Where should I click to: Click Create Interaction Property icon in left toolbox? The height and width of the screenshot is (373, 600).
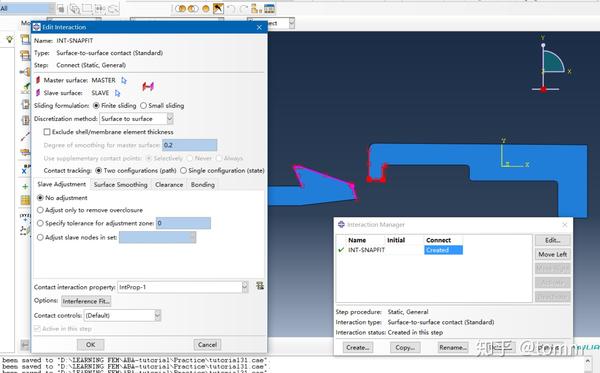(25, 55)
